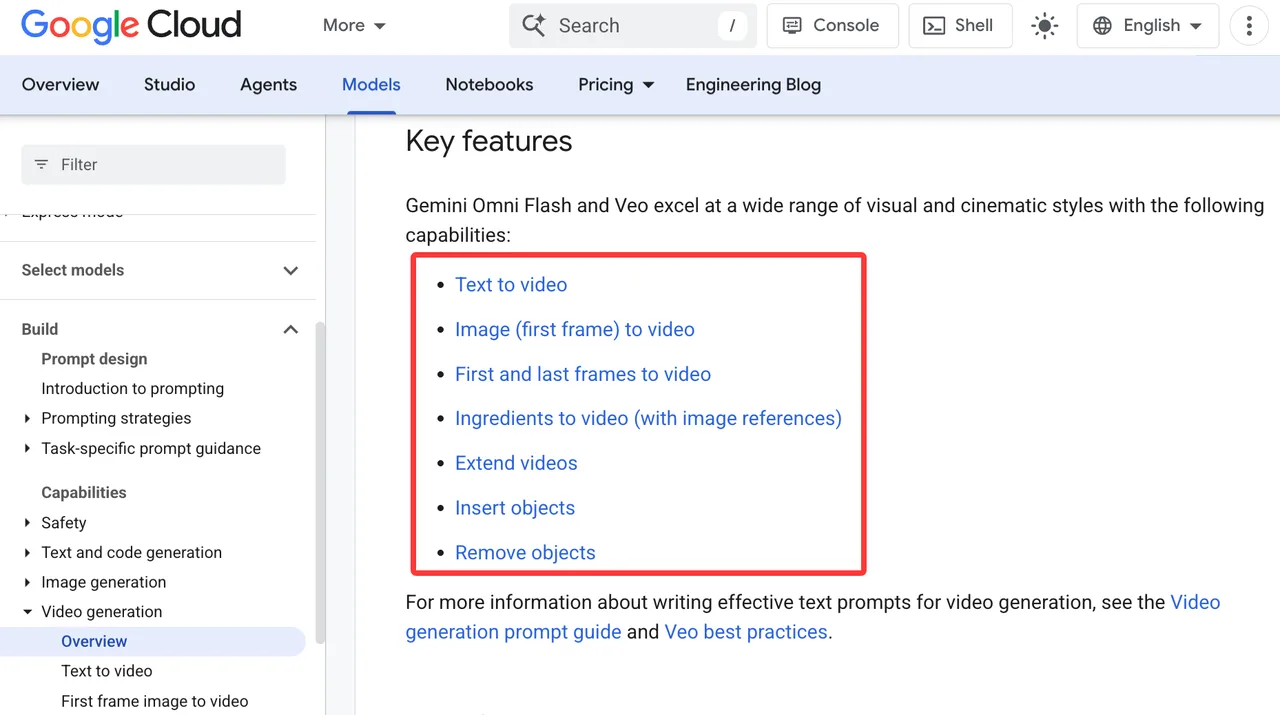Open the Text to video link

coord(511,285)
